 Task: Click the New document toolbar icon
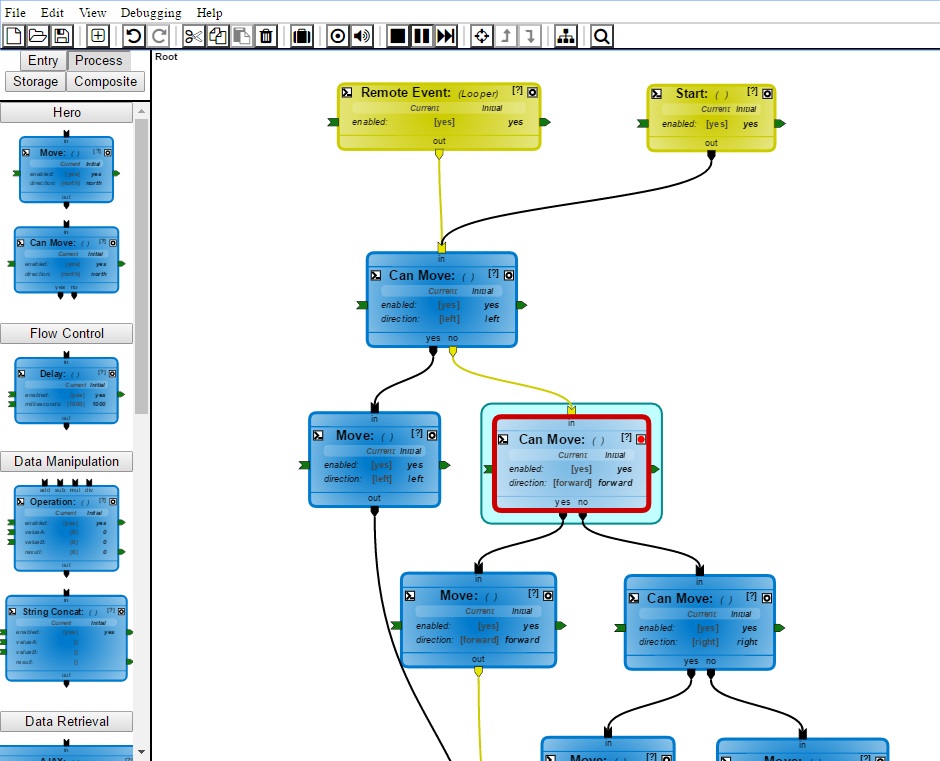point(14,36)
